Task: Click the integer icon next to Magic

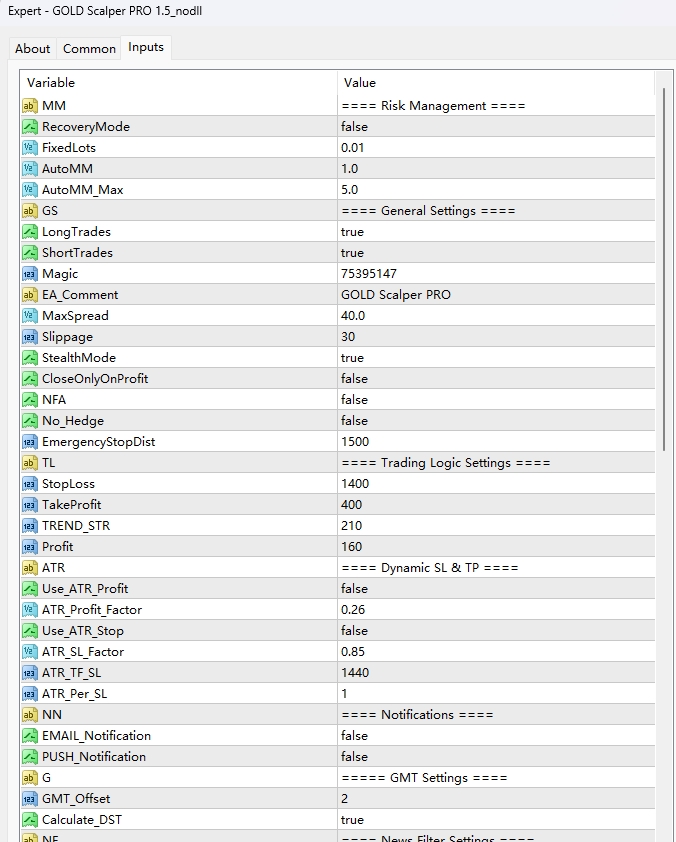Action: pyautogui.click(x=30, y=274)
